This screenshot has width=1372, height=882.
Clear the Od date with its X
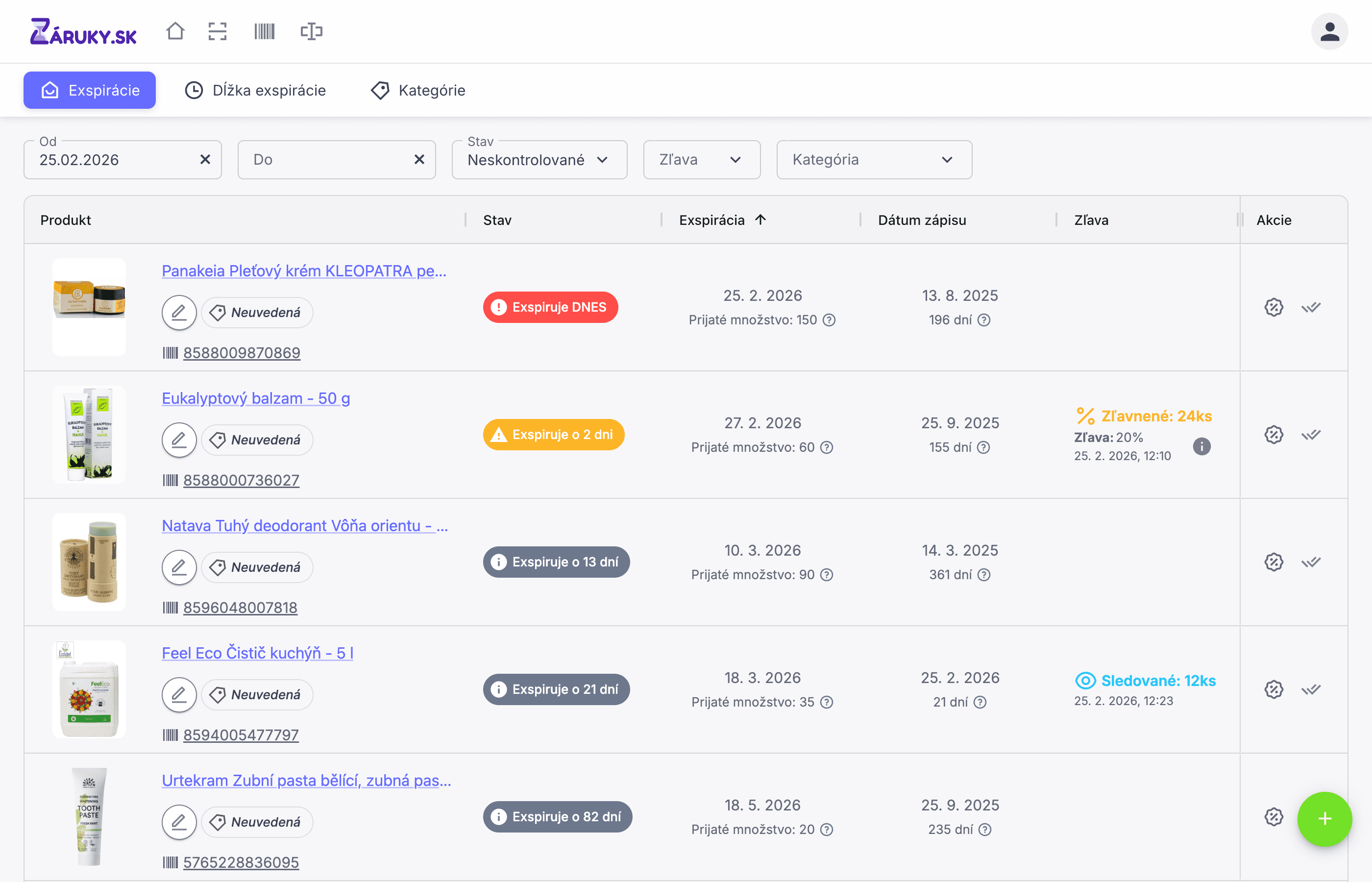205,160
